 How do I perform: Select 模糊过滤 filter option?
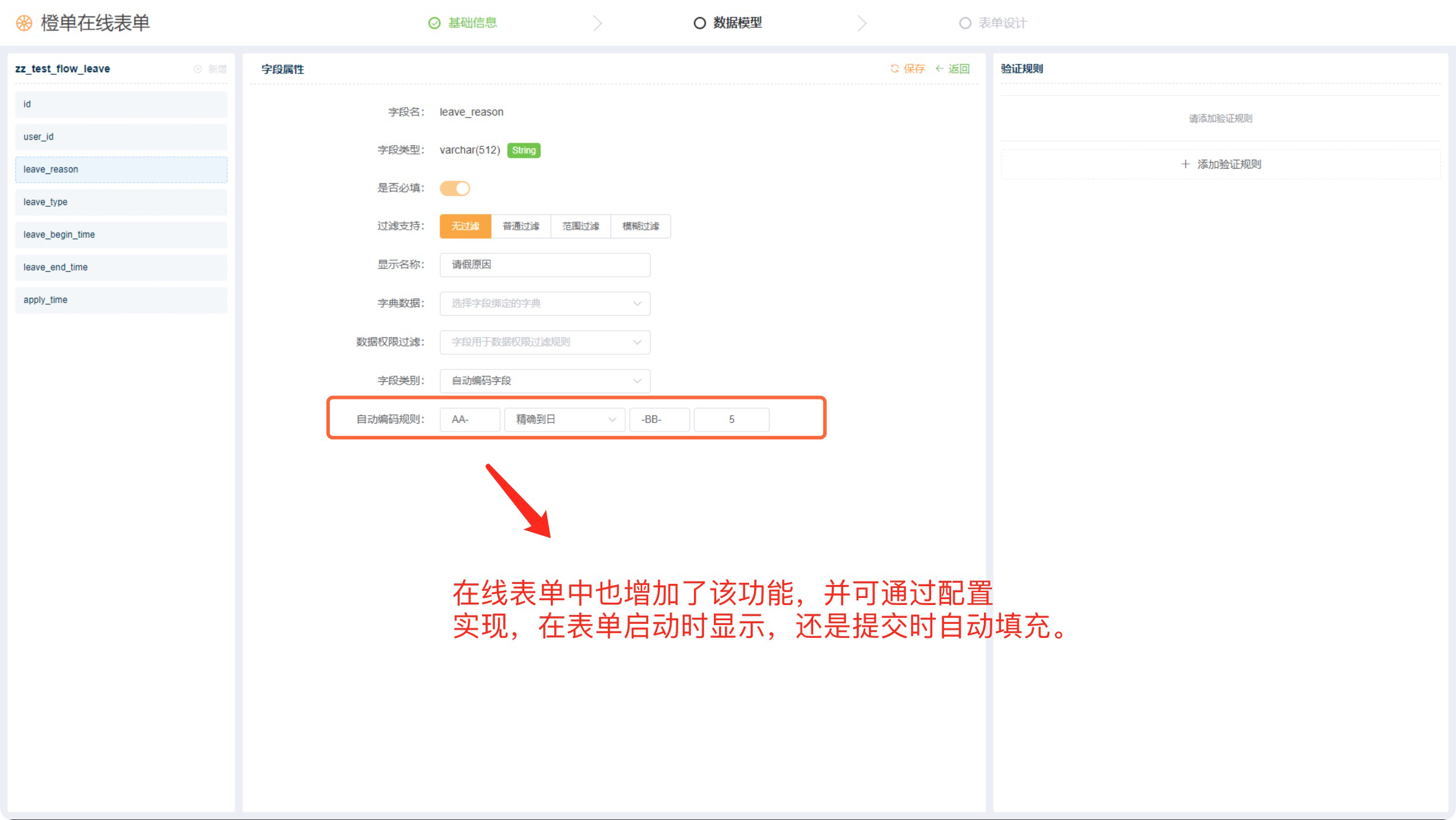[x=641, y=226]
